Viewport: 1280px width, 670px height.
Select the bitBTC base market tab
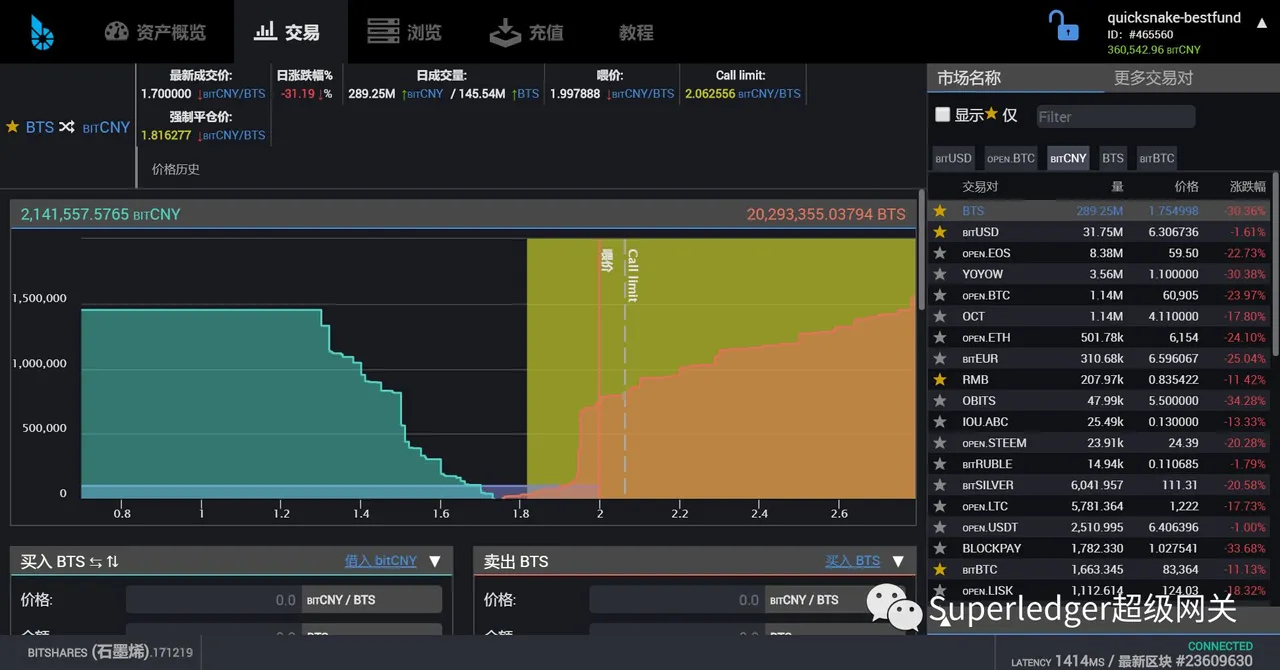coord(1156,158)
